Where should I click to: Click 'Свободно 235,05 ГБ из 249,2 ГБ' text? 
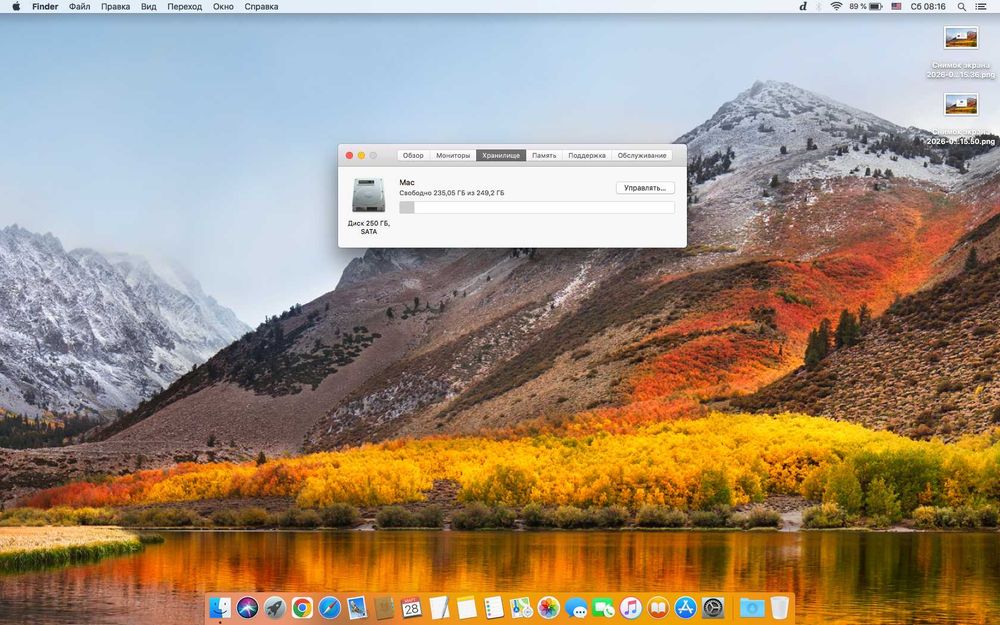coord(452,193)
